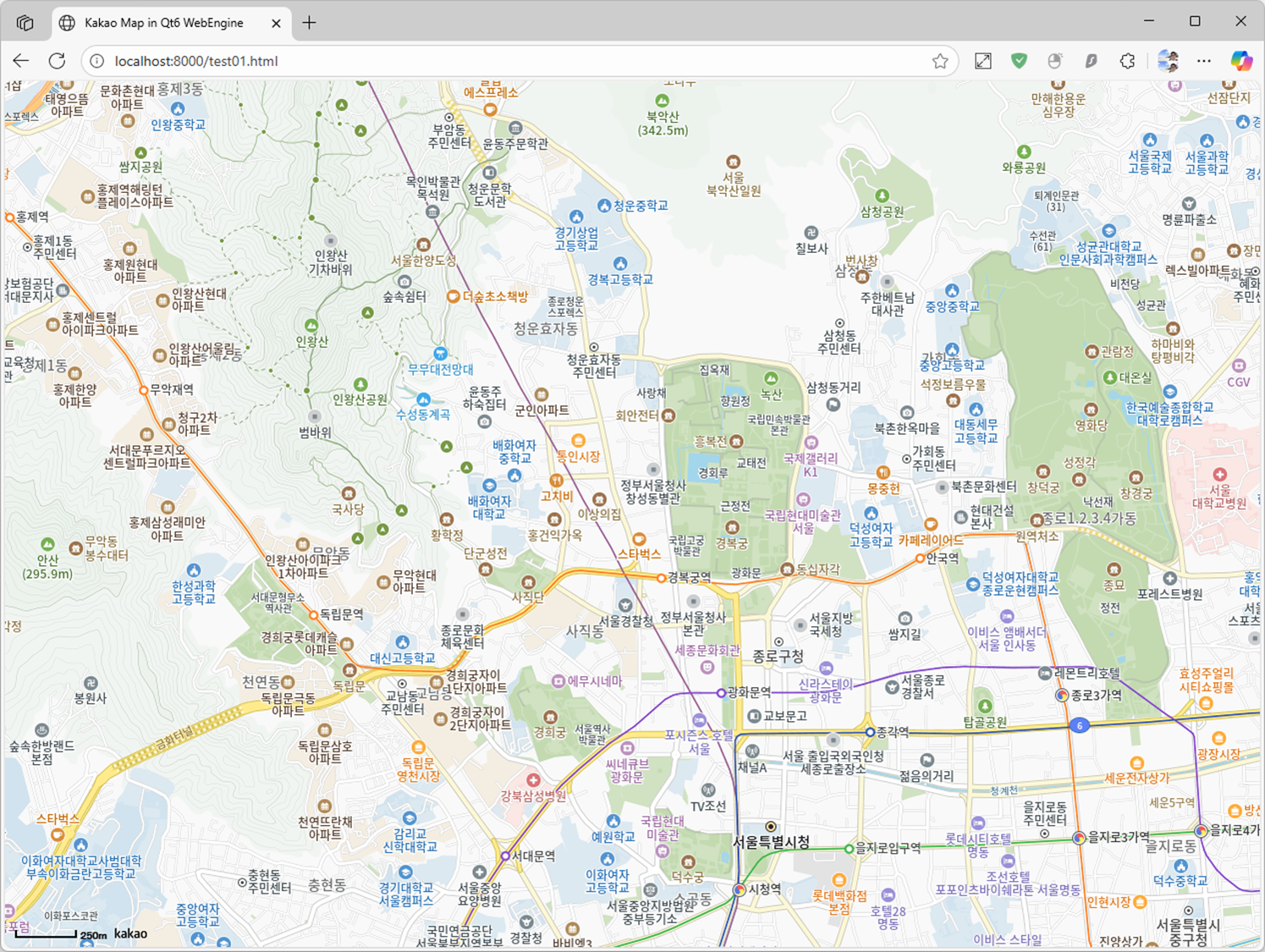Click the 을지로3가역 station marker

pos(1079,838)
